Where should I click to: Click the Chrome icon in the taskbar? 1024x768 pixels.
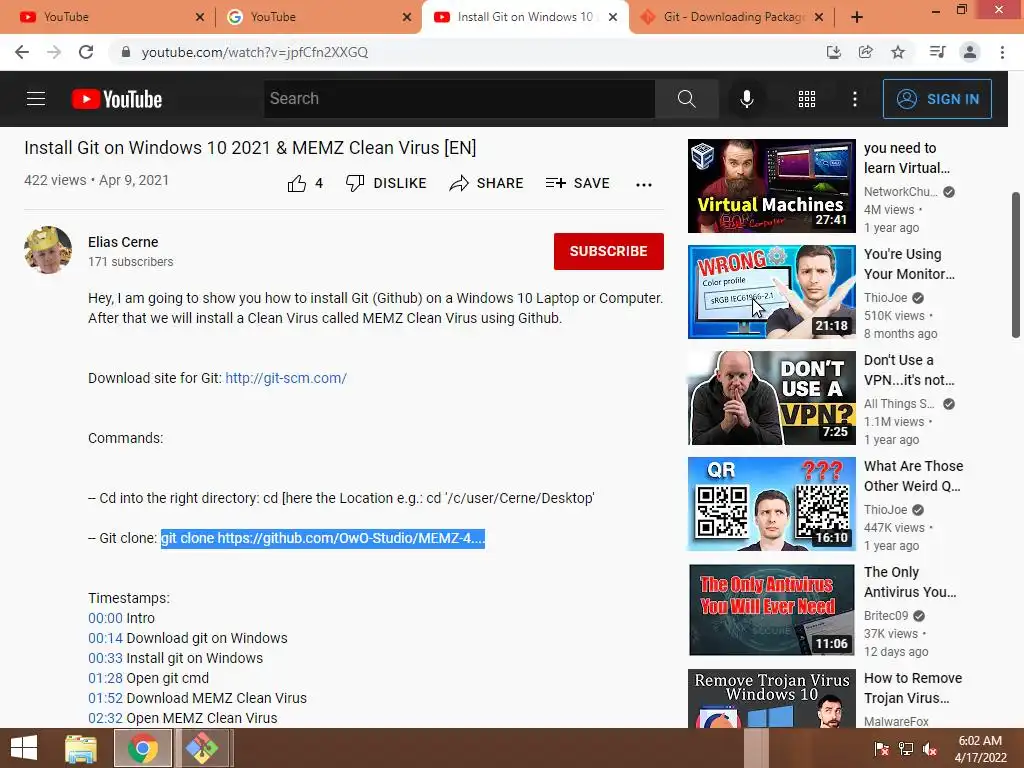click(143, 748)
